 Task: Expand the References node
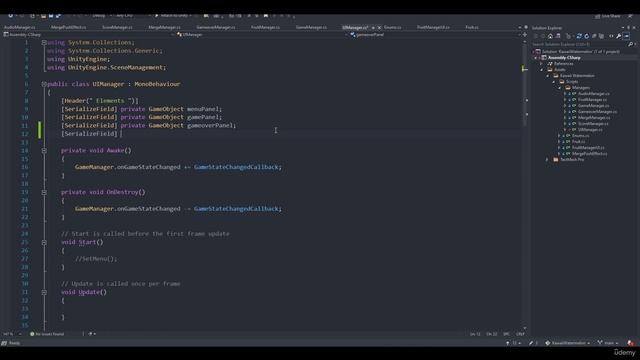coord(542,64)
